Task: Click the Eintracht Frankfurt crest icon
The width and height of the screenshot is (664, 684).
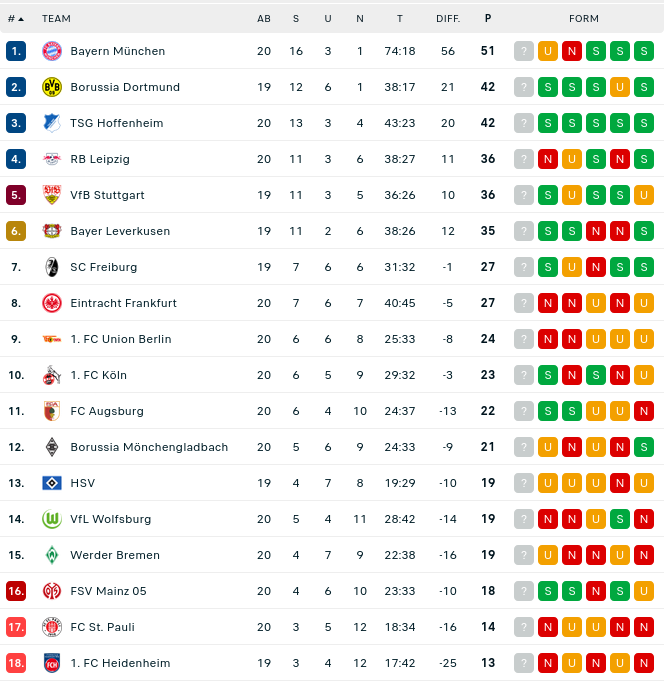Action: click(52, 303)
